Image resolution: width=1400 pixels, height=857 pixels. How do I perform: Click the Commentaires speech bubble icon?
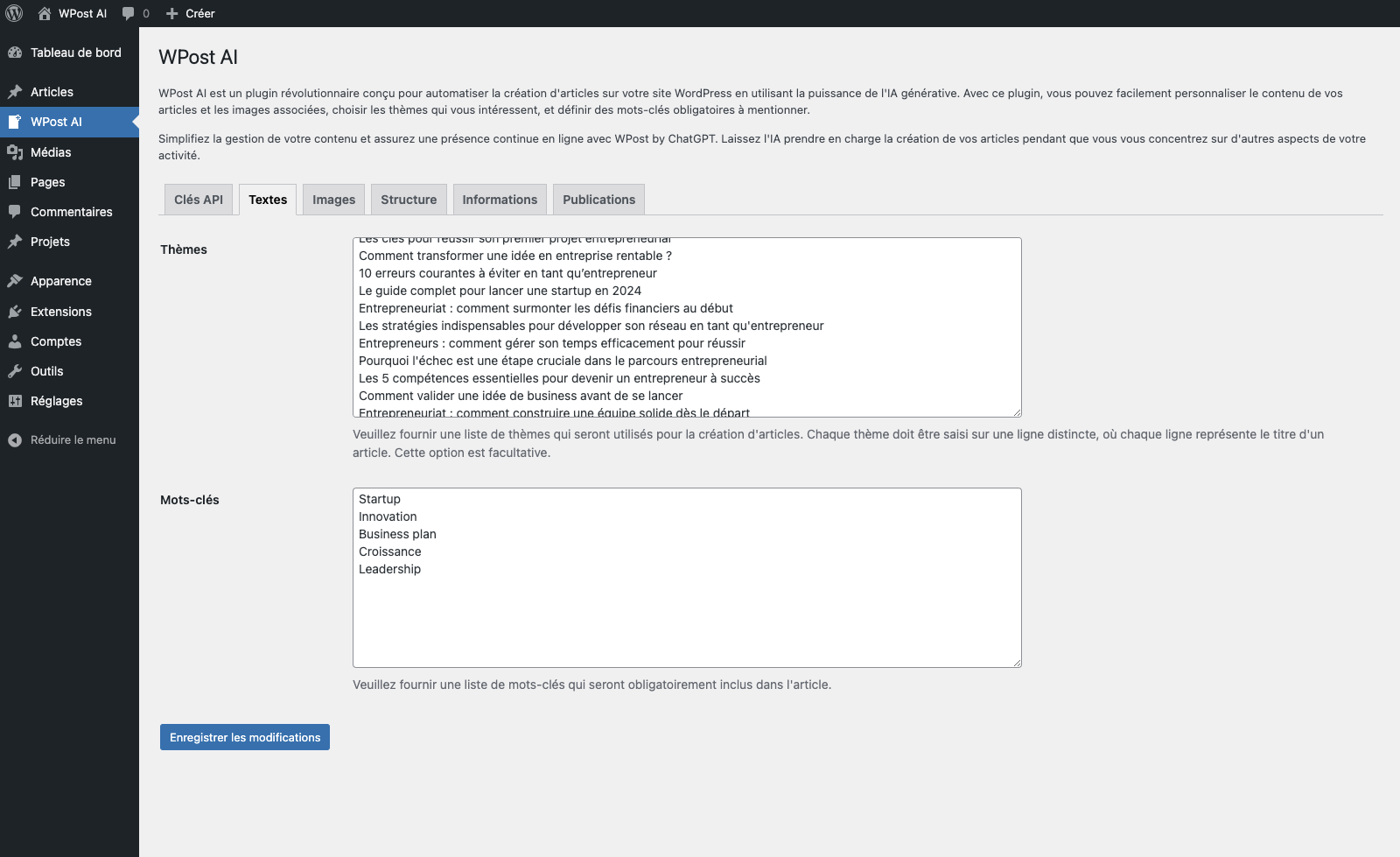pyautogui.click(x=15, y=212)
